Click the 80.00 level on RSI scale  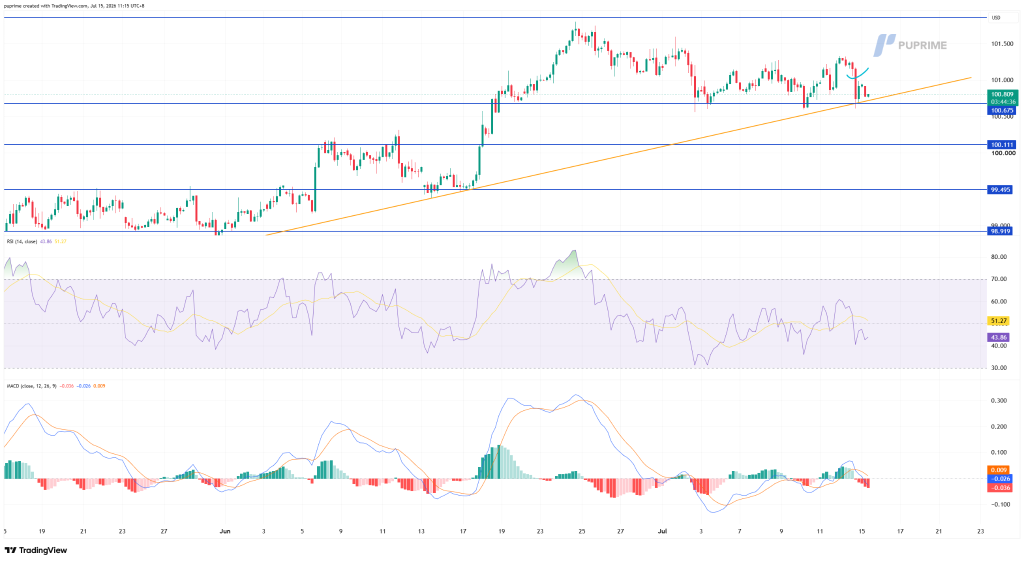(999, 257)
